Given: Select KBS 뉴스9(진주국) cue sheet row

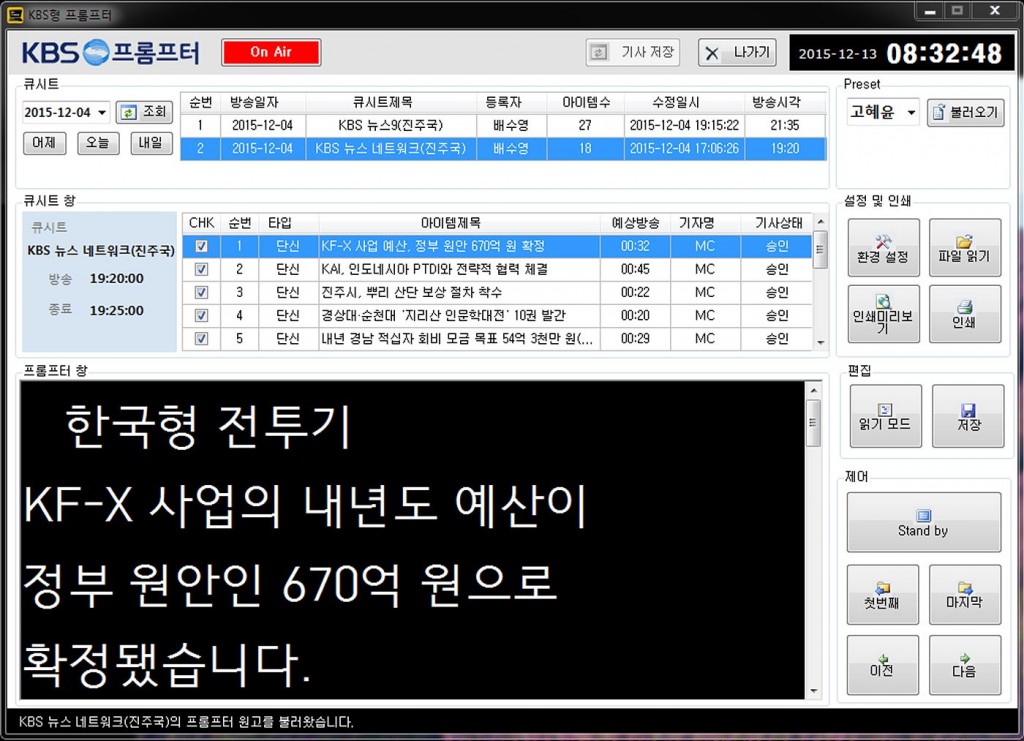Looking at the screenshot, I should (x=503, y=125).
